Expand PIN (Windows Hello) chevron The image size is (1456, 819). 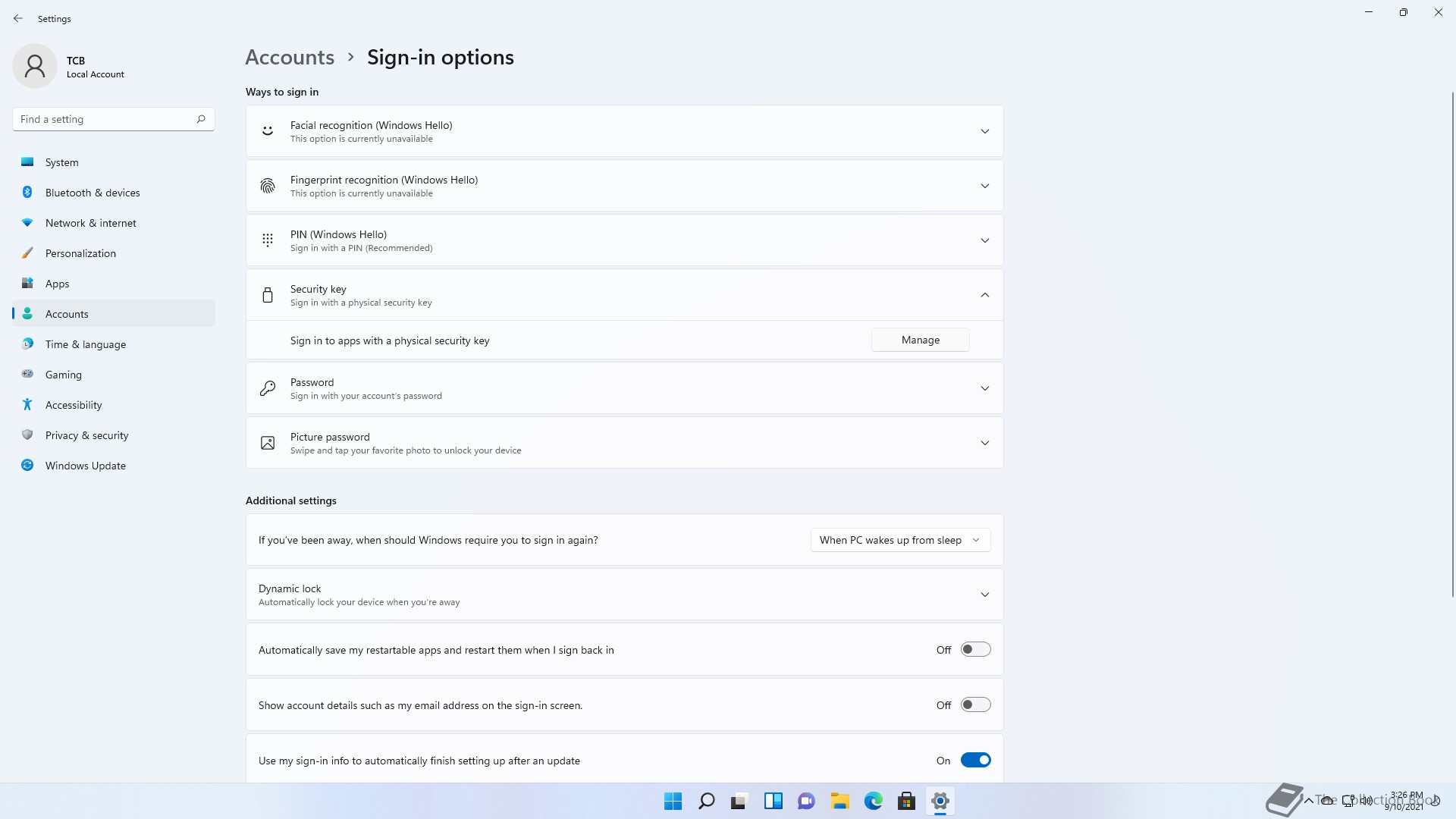[x=984, y=240]
